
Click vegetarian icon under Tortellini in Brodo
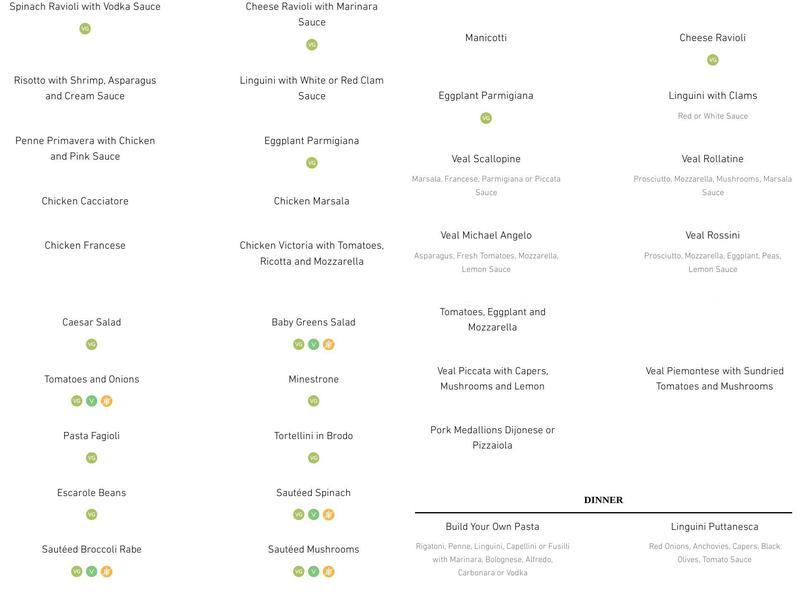313,458
